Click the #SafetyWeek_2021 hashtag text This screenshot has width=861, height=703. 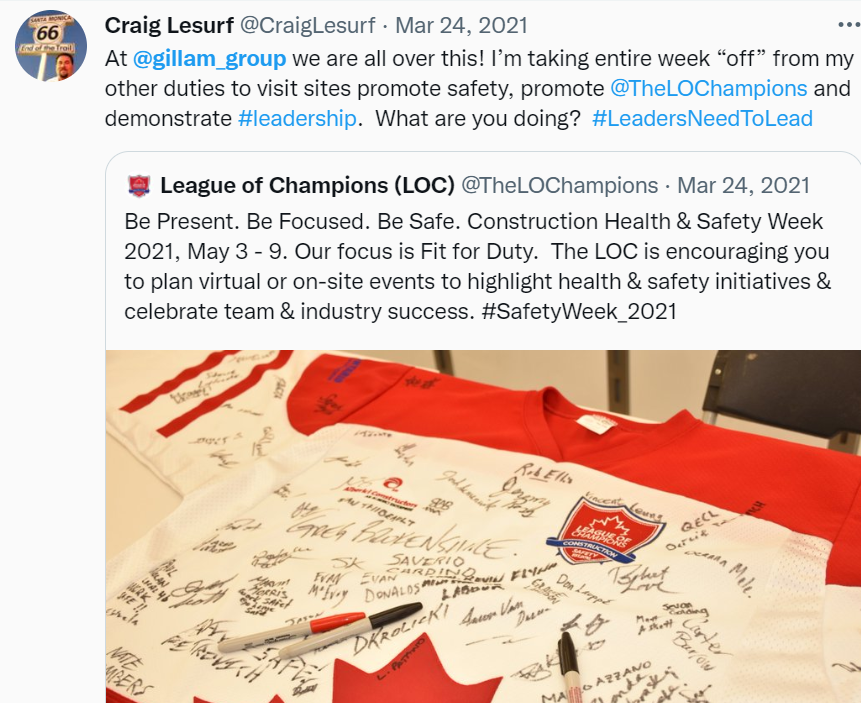pyautogui.click(x=579, y=311)
